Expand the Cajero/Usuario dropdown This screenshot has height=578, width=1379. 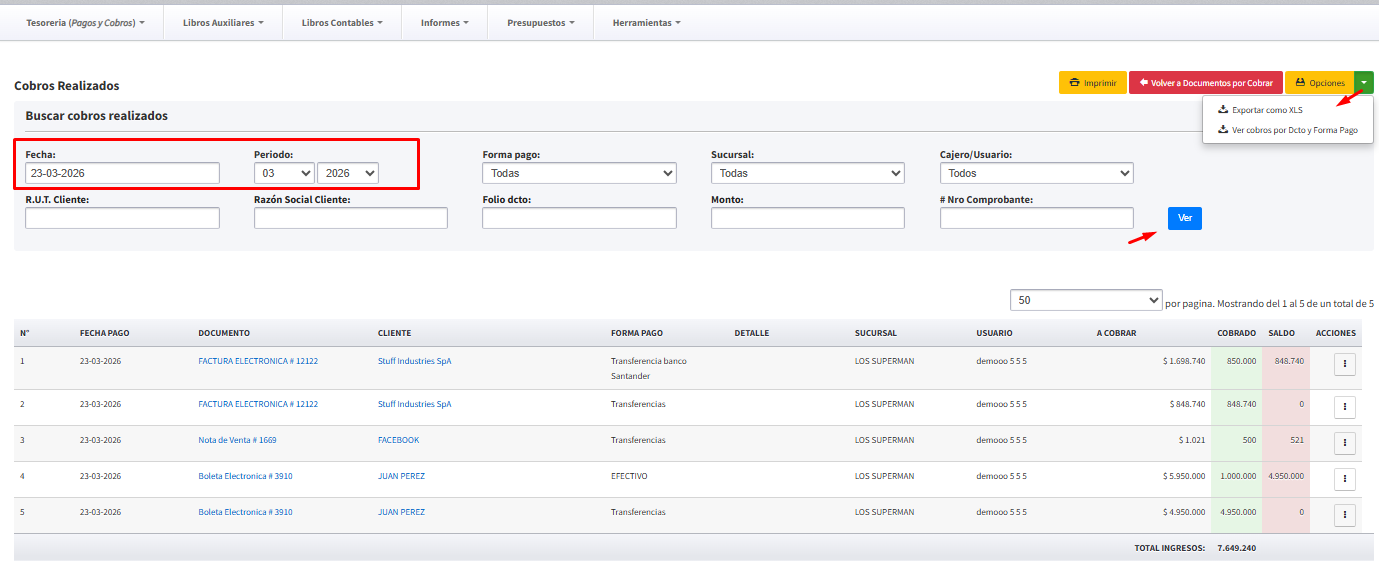coord(1036,173)
